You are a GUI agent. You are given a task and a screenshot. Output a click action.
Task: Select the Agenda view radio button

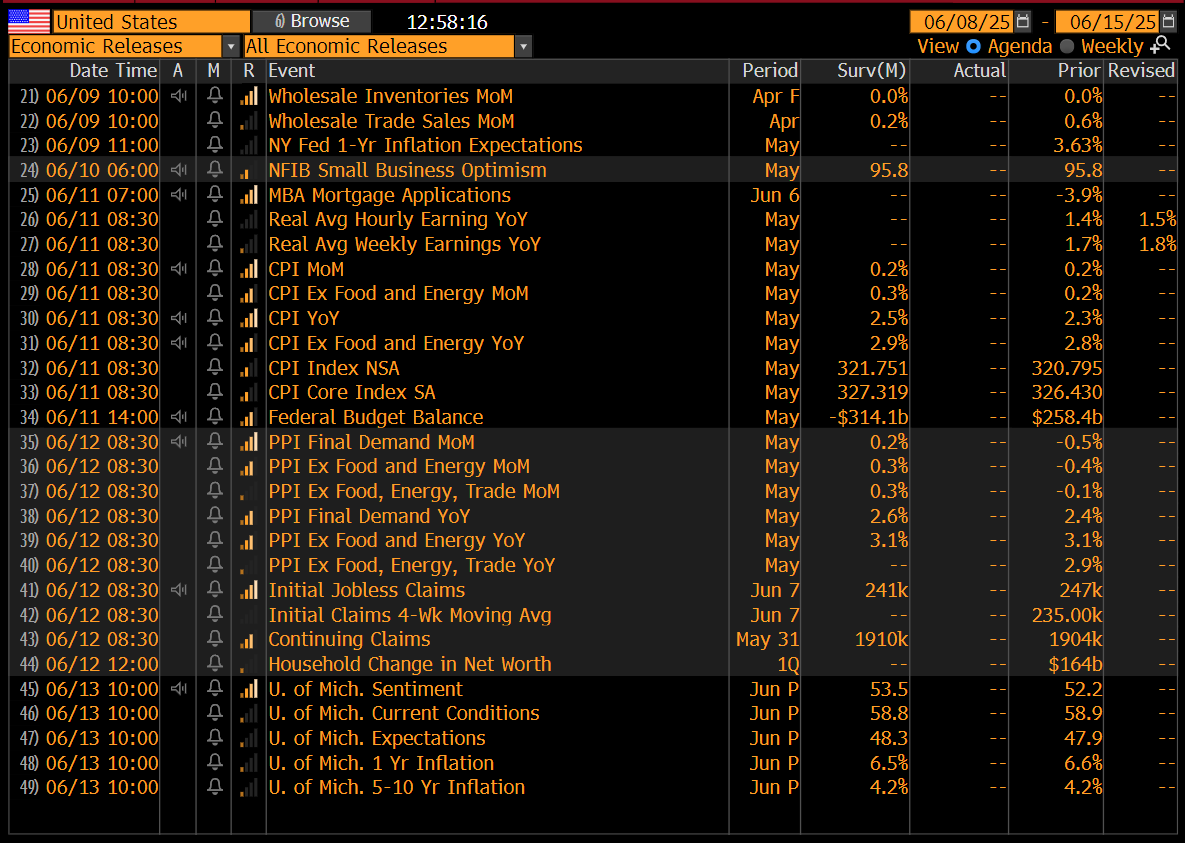click(973, 46)
